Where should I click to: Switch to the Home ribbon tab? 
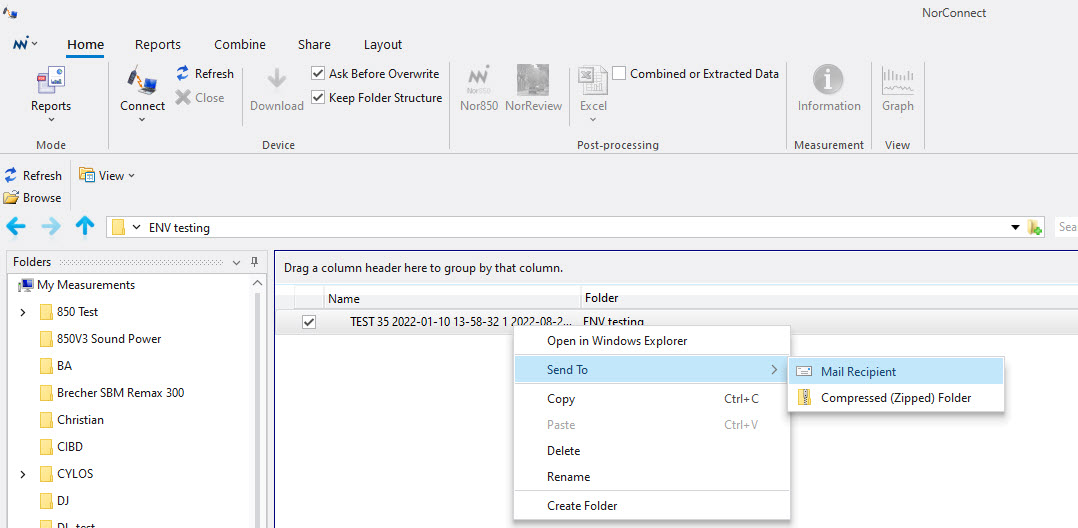85,45
